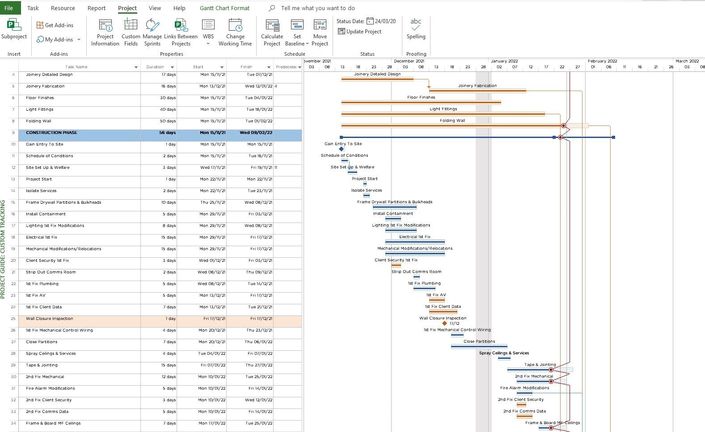Click Calculate Project

272,32
